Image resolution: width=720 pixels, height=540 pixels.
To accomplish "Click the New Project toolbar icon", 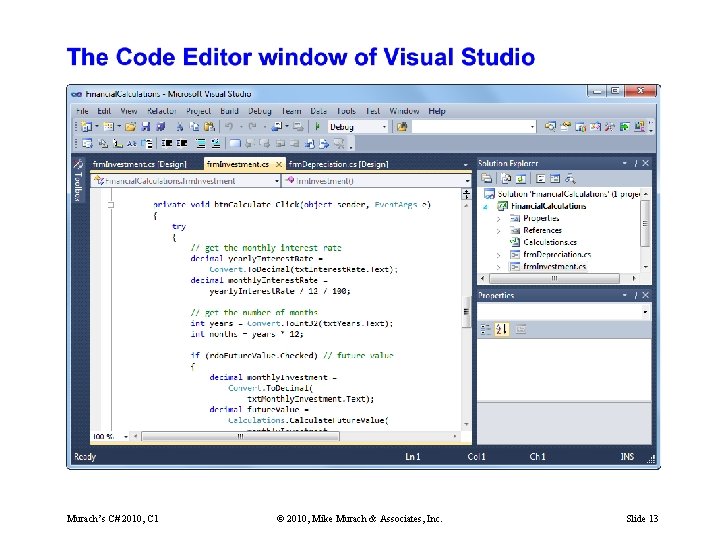I will (x=87, y=126).
